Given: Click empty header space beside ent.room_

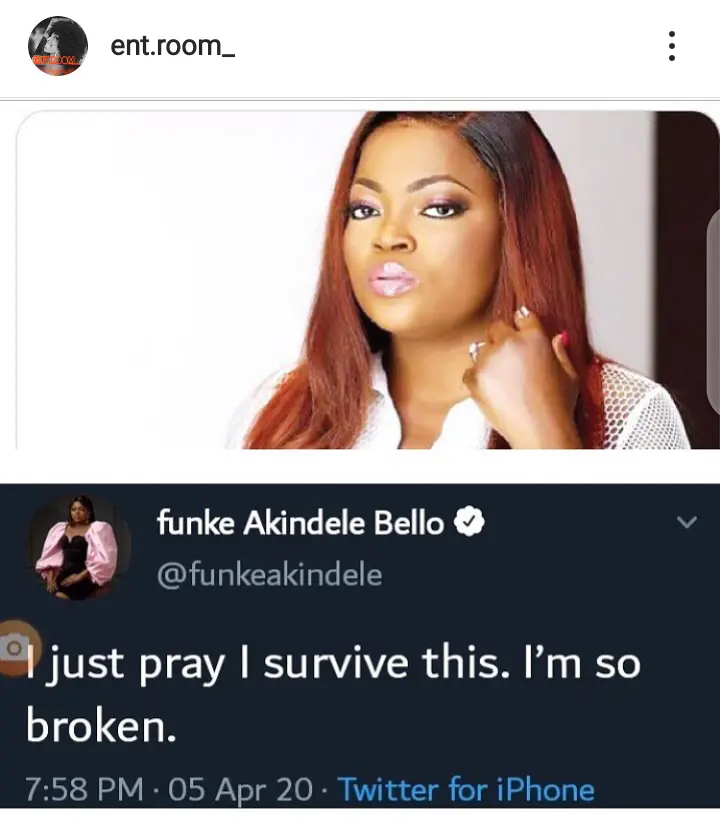Looking at the screenshot, I should [x=447, y=46].
